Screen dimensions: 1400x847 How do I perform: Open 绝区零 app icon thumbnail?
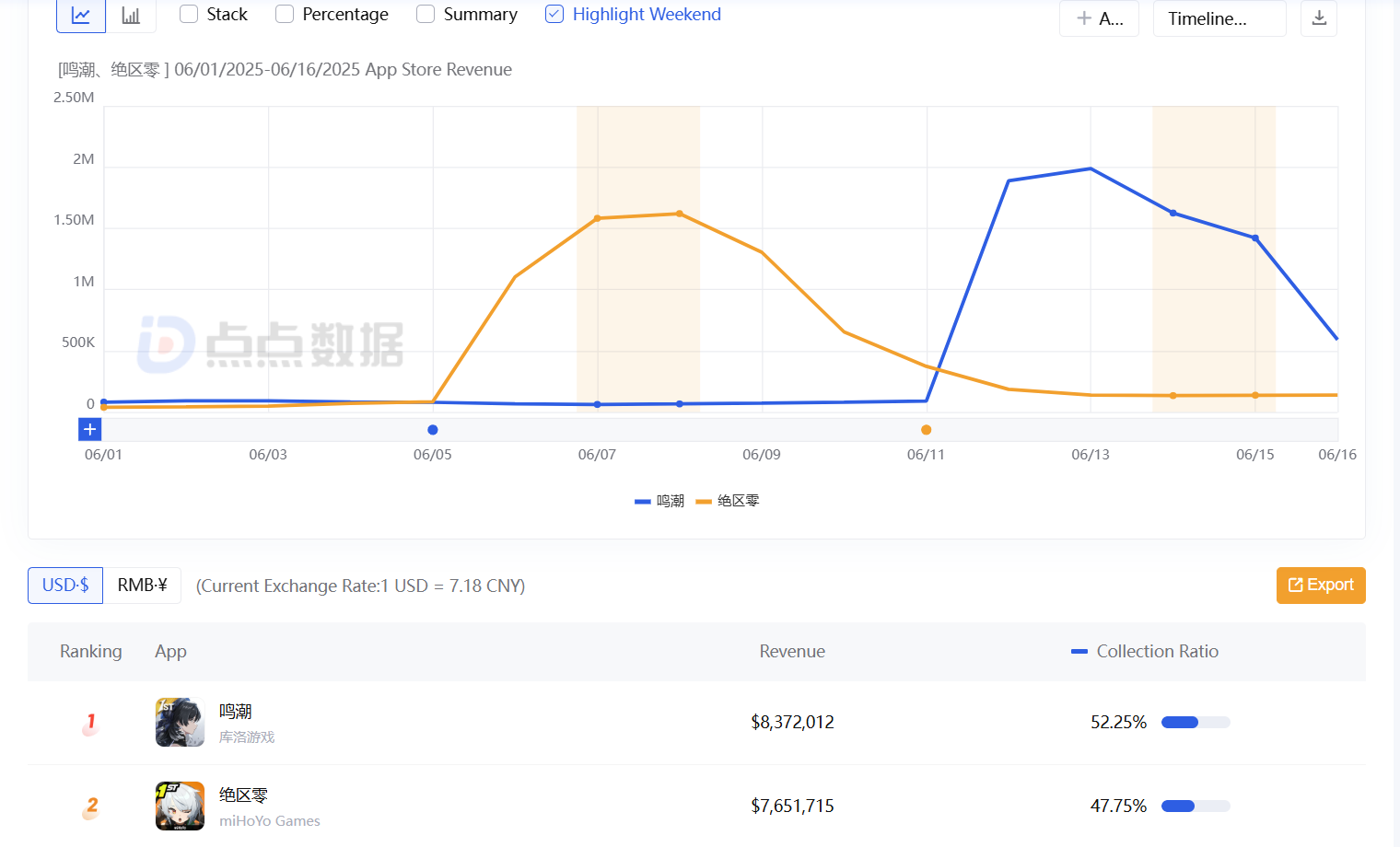[180, 806]
